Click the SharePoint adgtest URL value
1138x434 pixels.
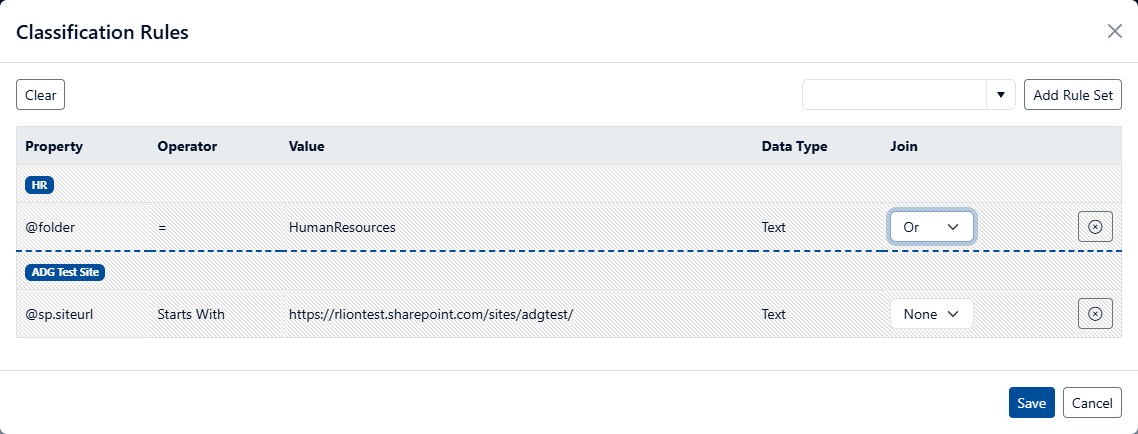[430, 314]
